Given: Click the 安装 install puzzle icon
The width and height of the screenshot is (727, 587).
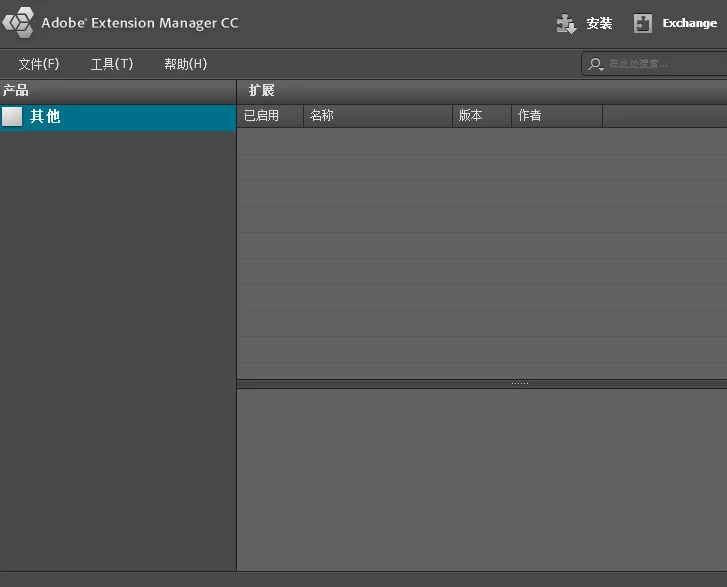Looking at the screenshot, I should pyautogui.click(x=566, y=23).
